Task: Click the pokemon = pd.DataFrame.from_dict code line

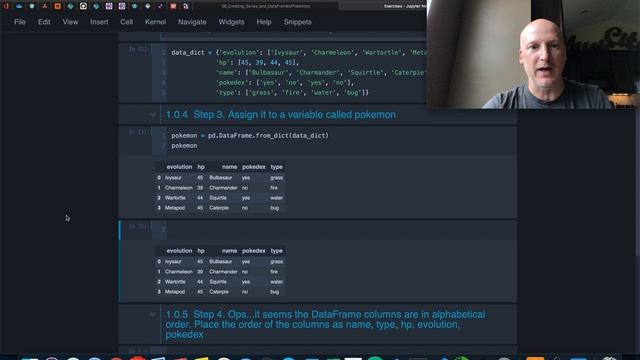Action: point(250,136)
